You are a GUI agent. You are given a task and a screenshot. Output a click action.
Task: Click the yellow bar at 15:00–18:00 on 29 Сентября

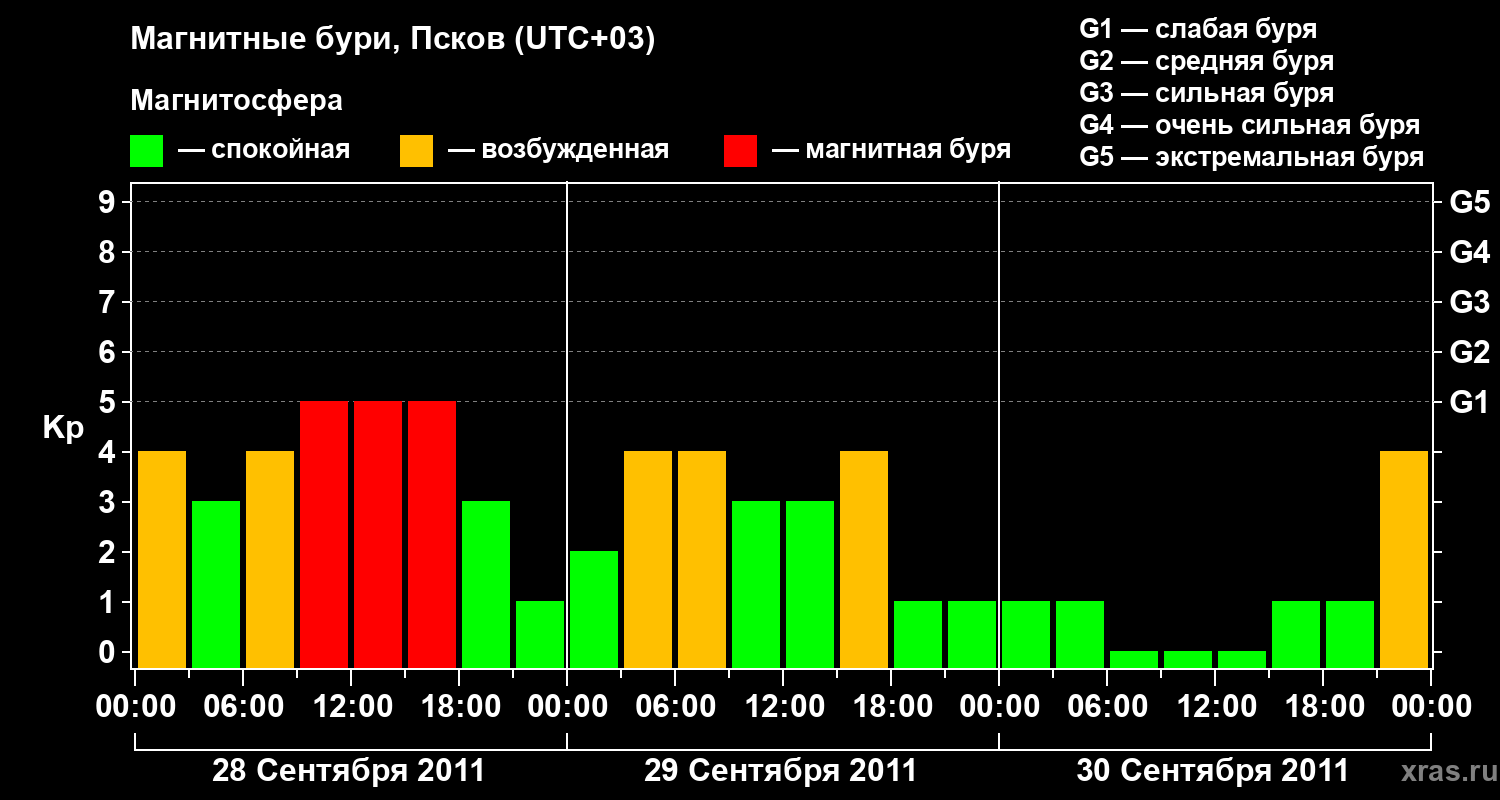[864, 559]
